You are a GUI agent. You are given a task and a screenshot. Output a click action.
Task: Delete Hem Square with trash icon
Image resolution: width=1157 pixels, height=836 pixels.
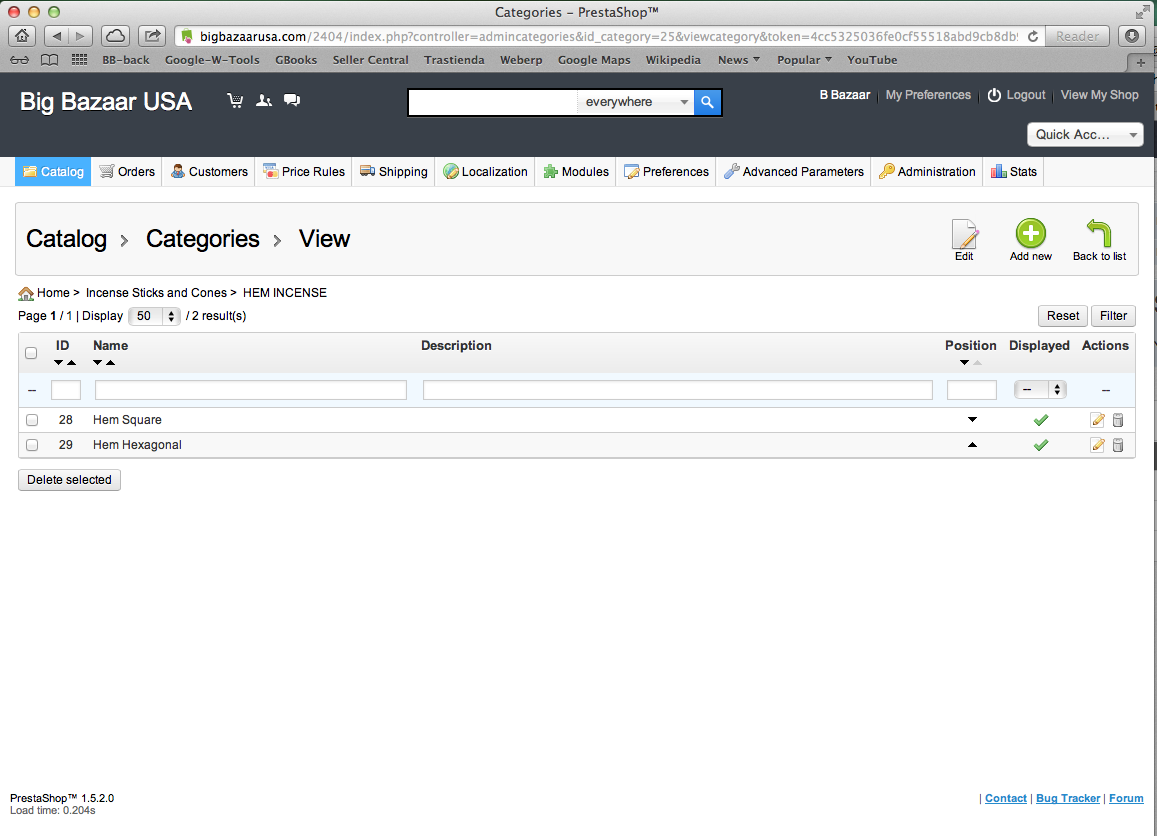[1118, 420]
